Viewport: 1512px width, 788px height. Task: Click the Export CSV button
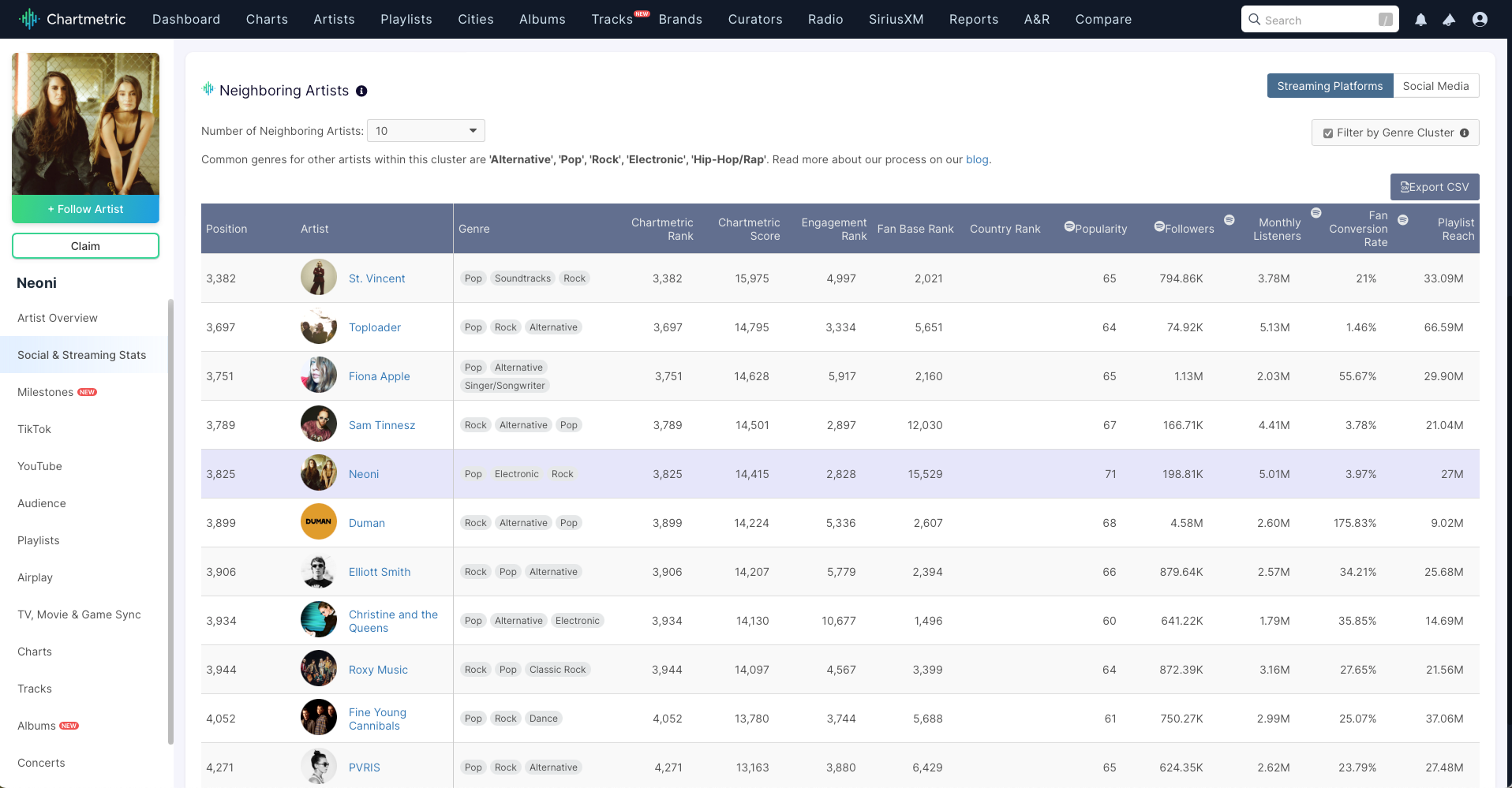point(1434,187)
